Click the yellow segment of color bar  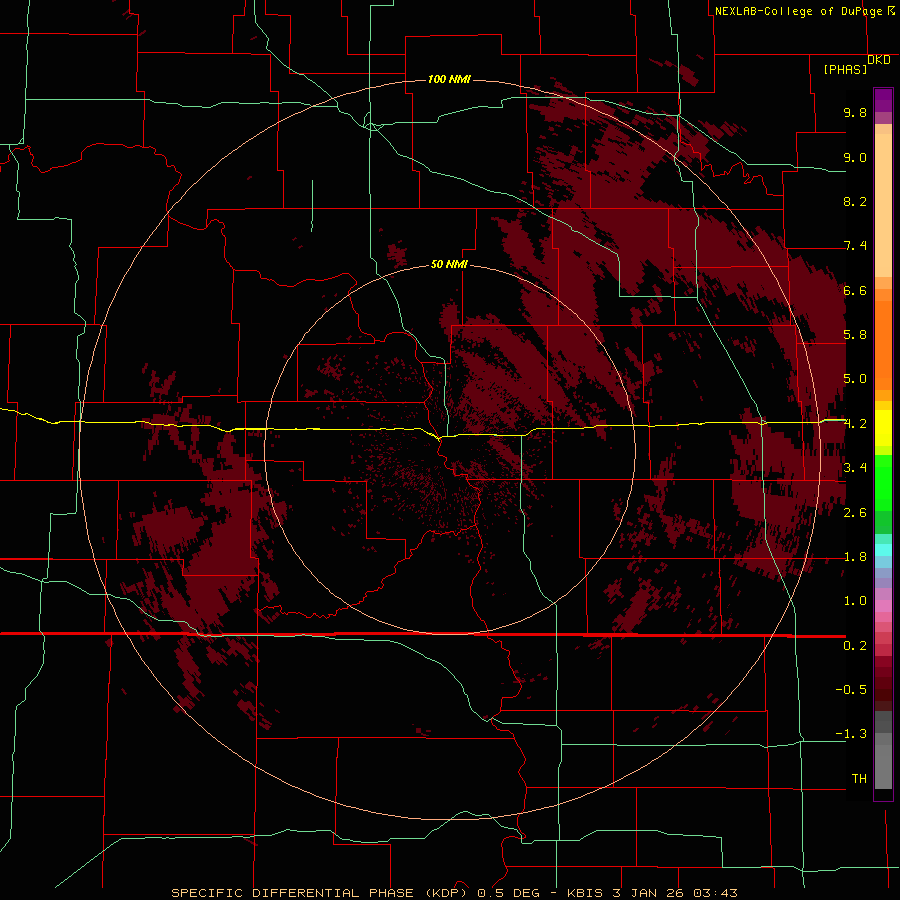[883, 428]
